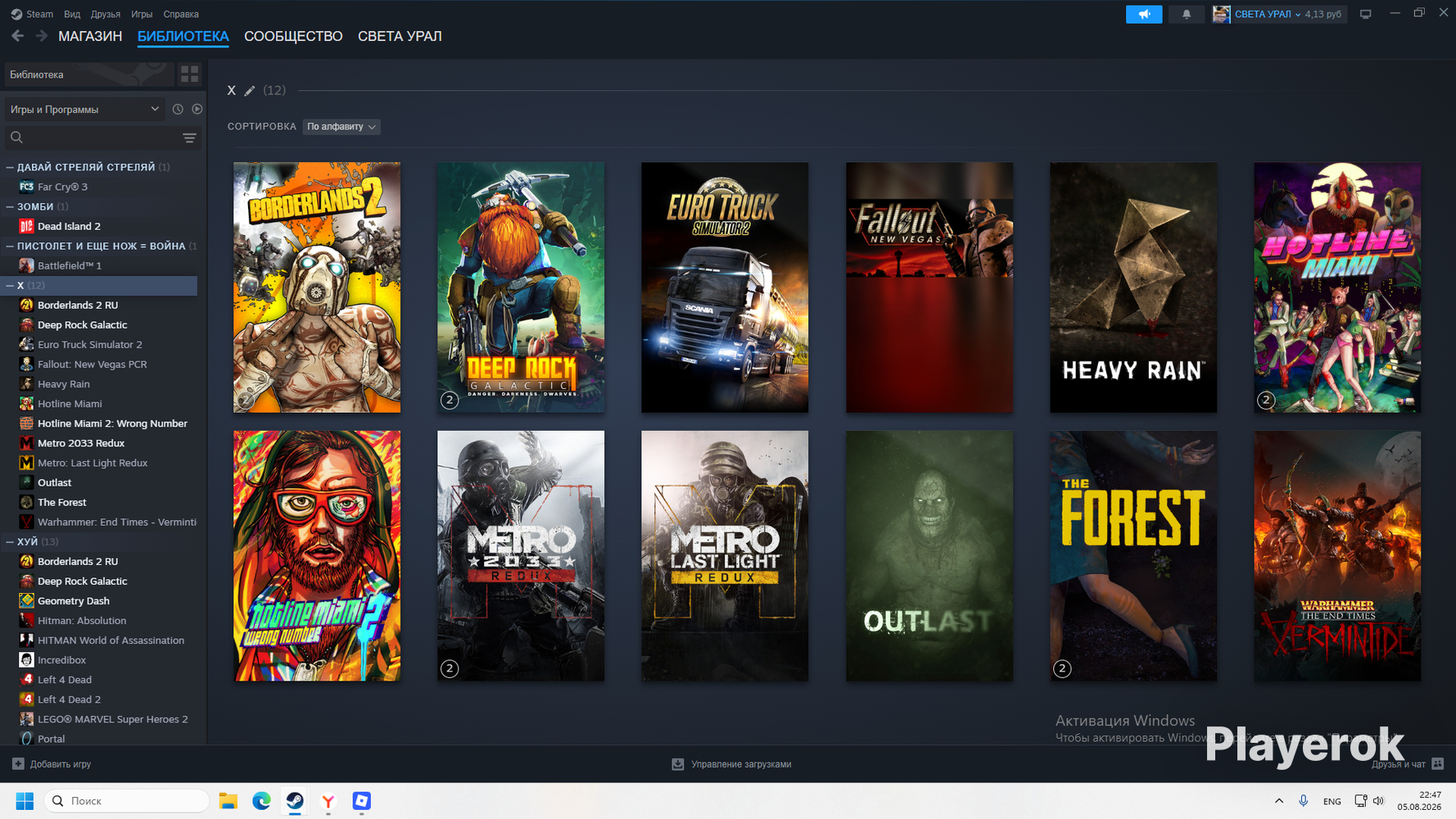Click the Far Cry 3 game icon
Image resolution: width=1456 pixels, height=819 pixels.
click(x=26, y=187)
